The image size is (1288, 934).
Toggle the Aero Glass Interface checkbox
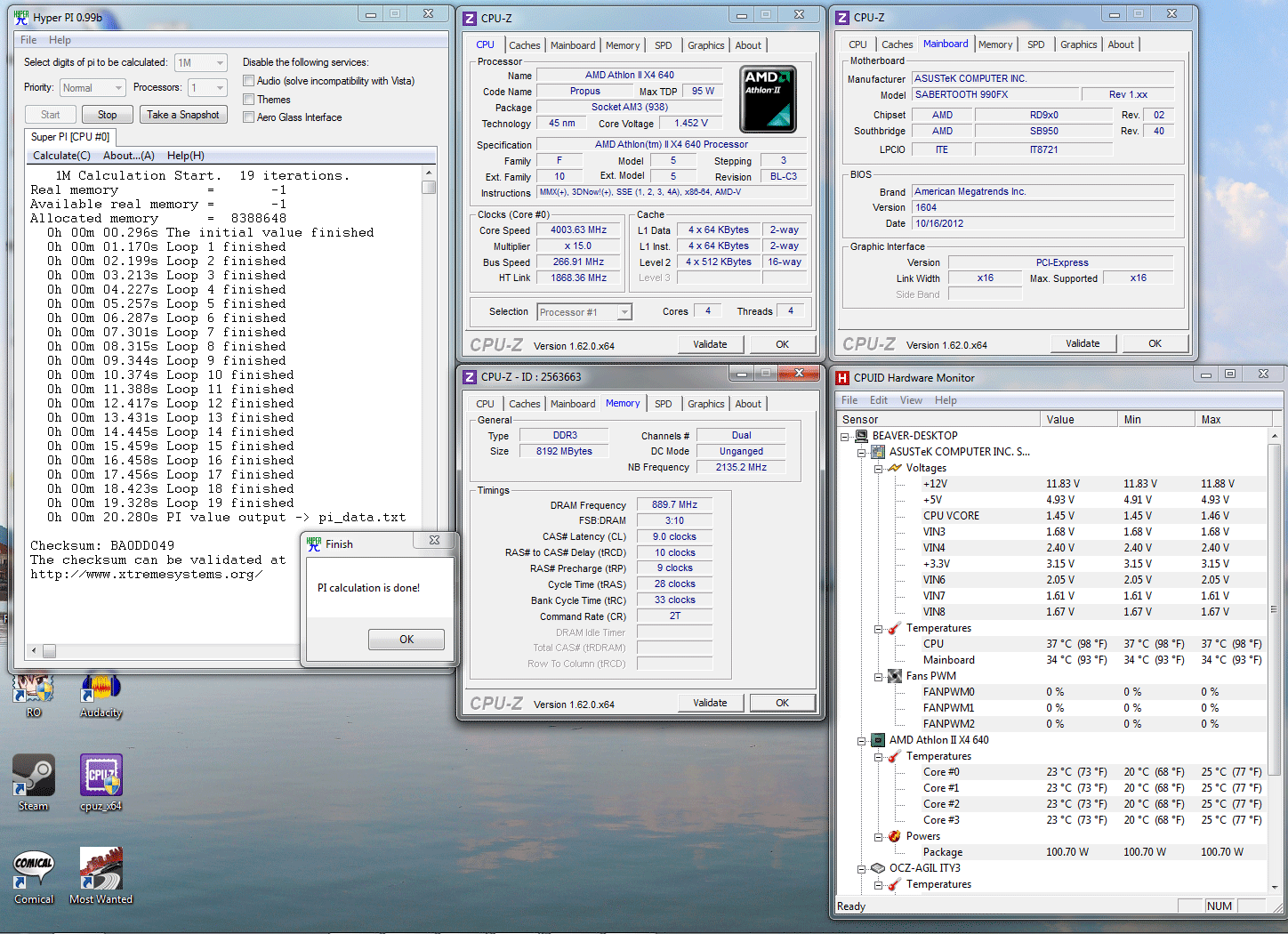(x=249, y=117)
